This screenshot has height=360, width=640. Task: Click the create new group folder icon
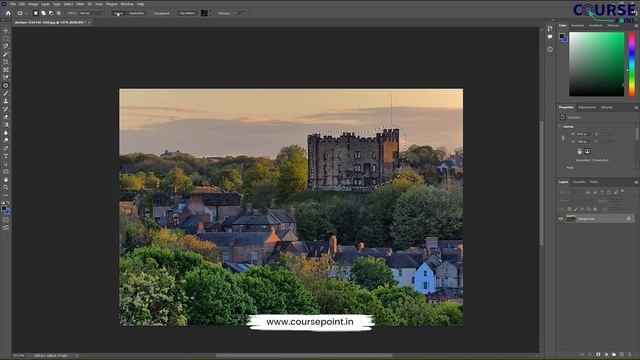614,354
